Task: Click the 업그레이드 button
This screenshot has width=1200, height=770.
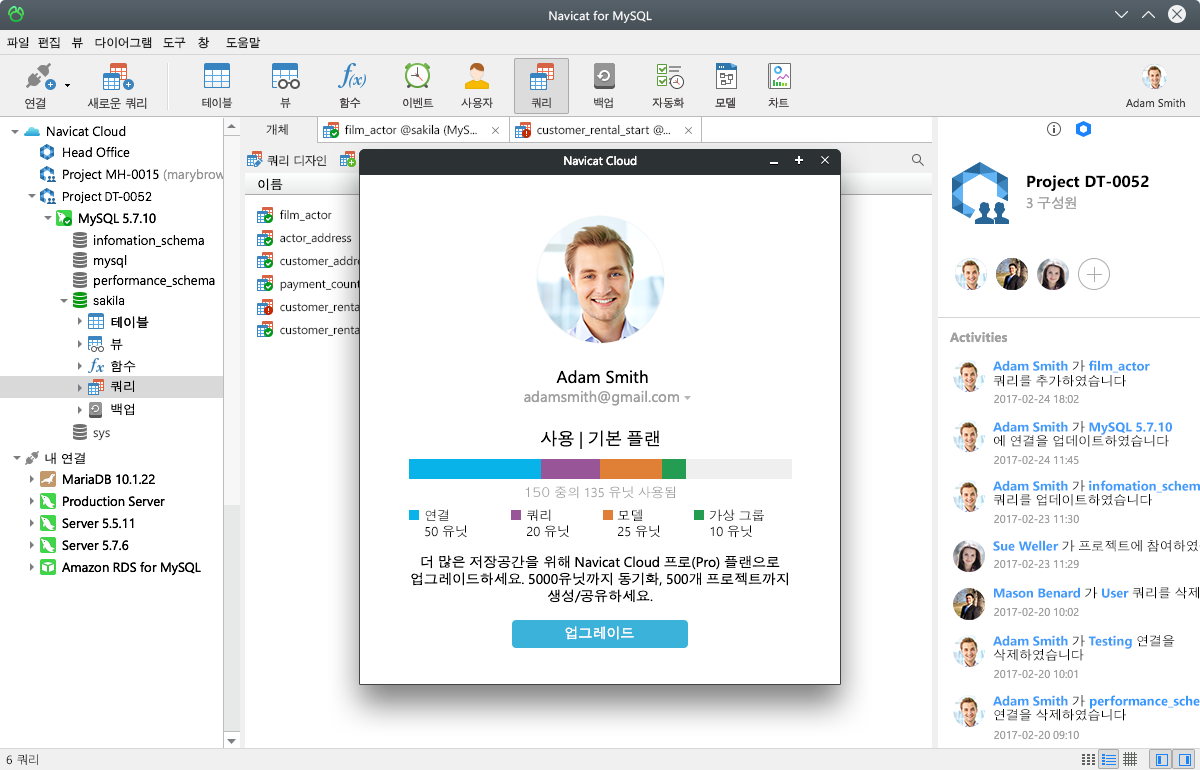Action: (x=599, y=634)
